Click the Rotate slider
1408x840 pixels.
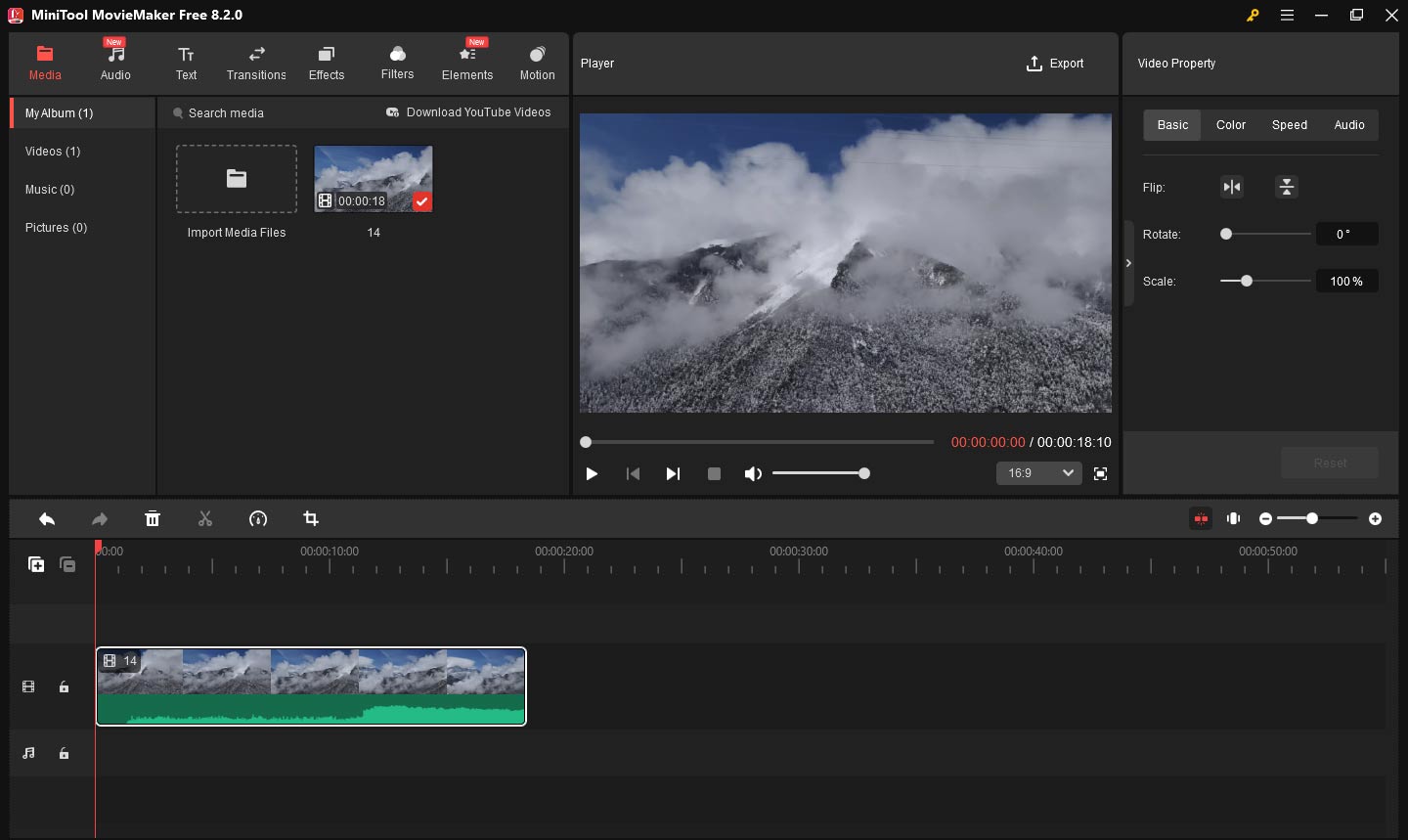(1265, 234)
